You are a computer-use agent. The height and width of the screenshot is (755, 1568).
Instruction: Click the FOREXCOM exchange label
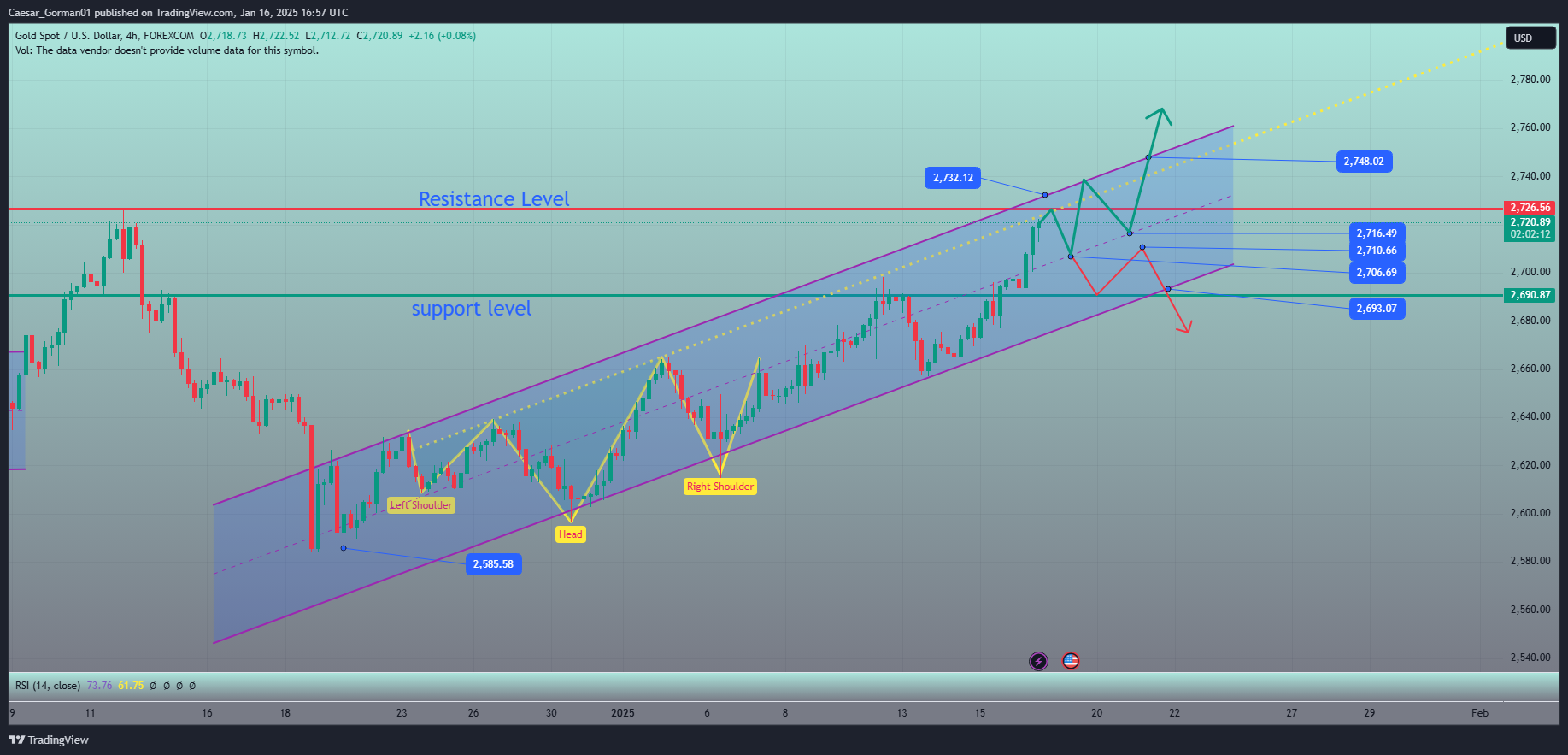tap(169, 36)
